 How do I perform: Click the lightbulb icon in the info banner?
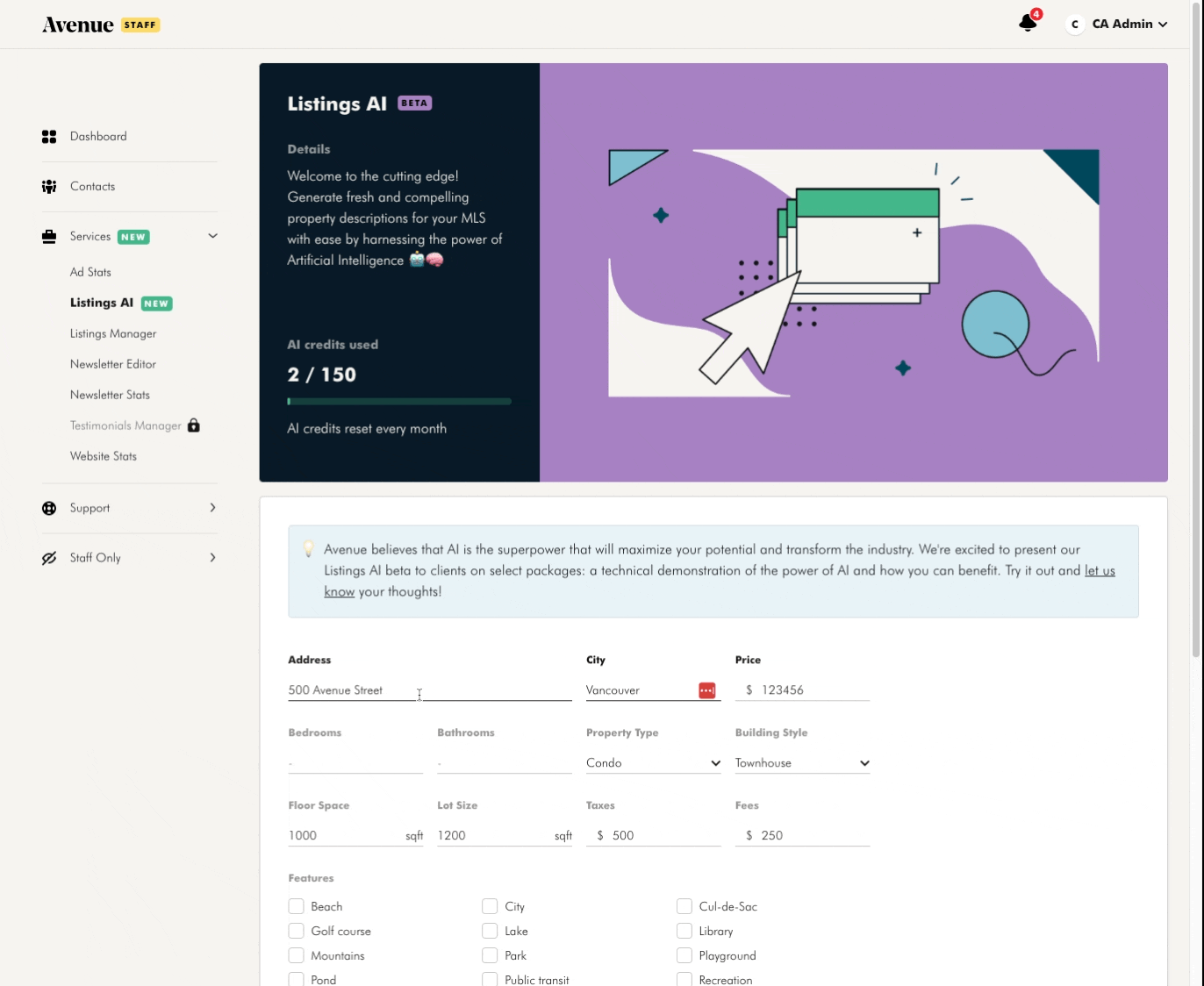(x=309, y=549)
